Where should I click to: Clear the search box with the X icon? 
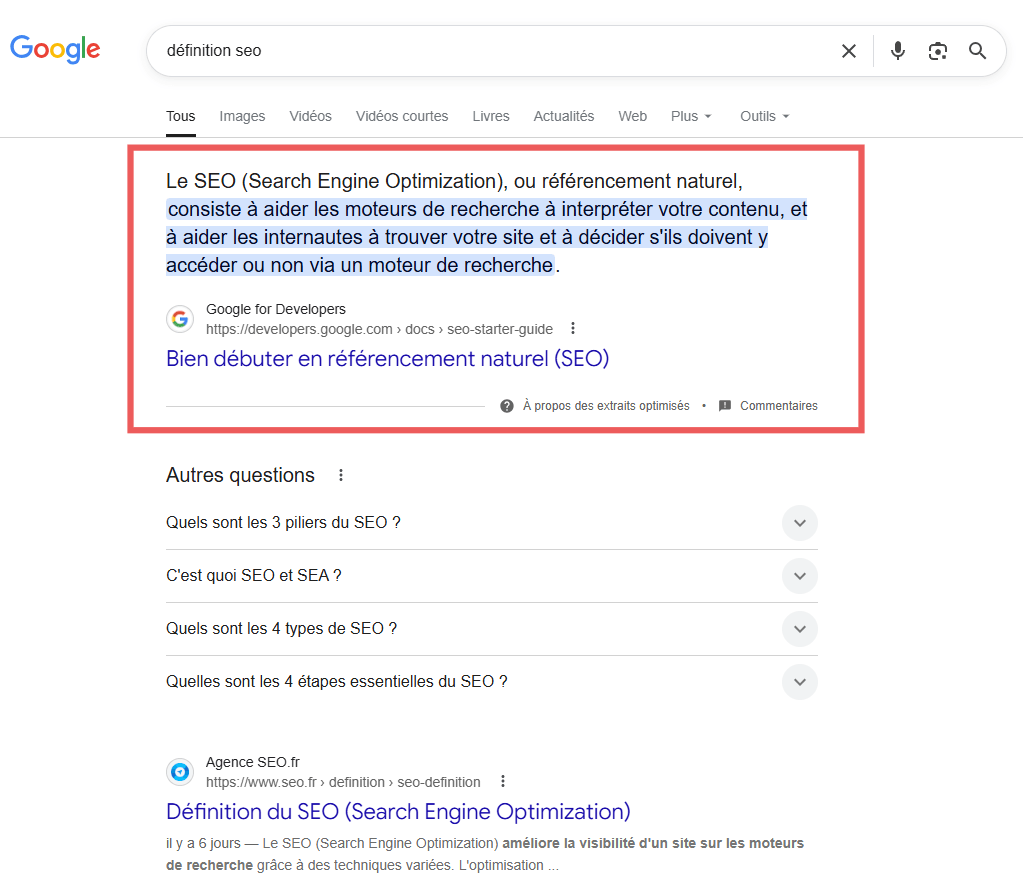(x=848, y=51)
